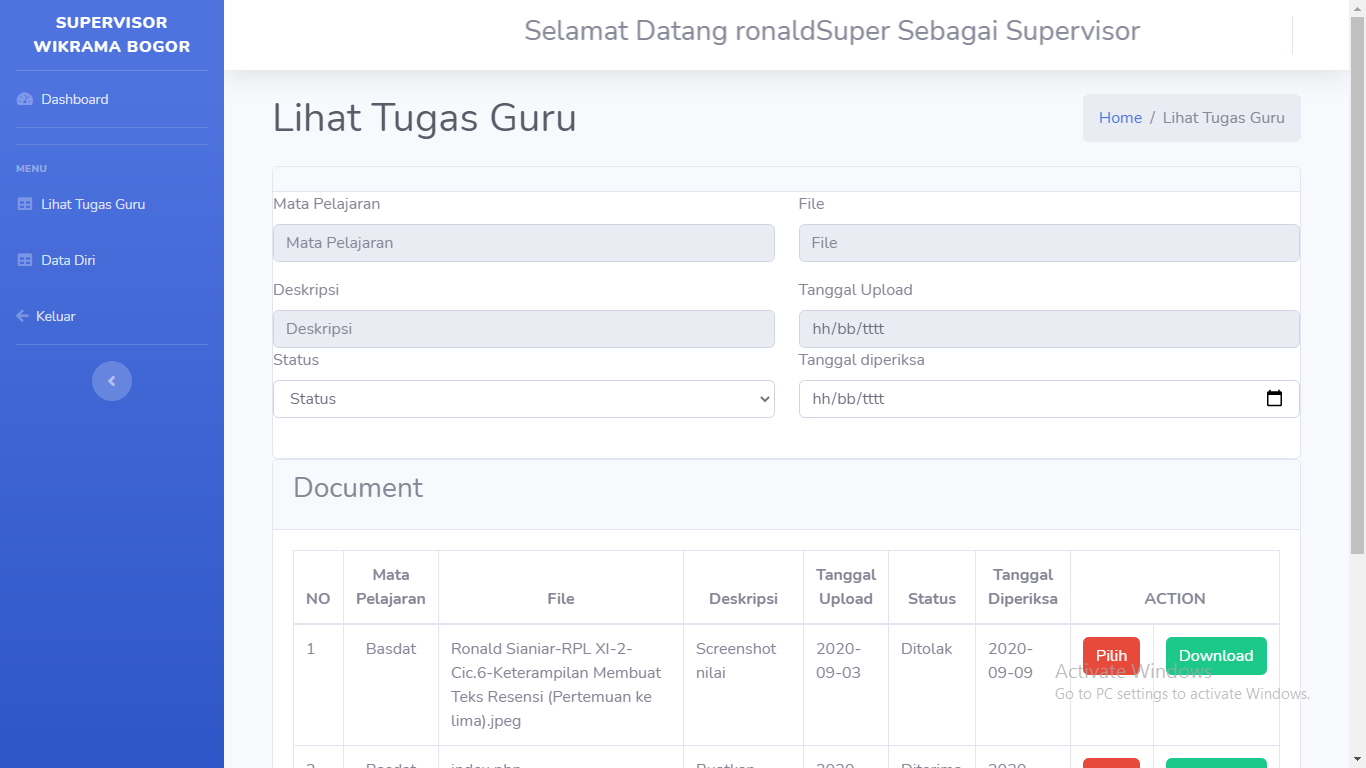Click the Document section heading
Image resolution: width=1366 pixels, height=768 pixels.
pyautogui.click(x=358, y=488)
